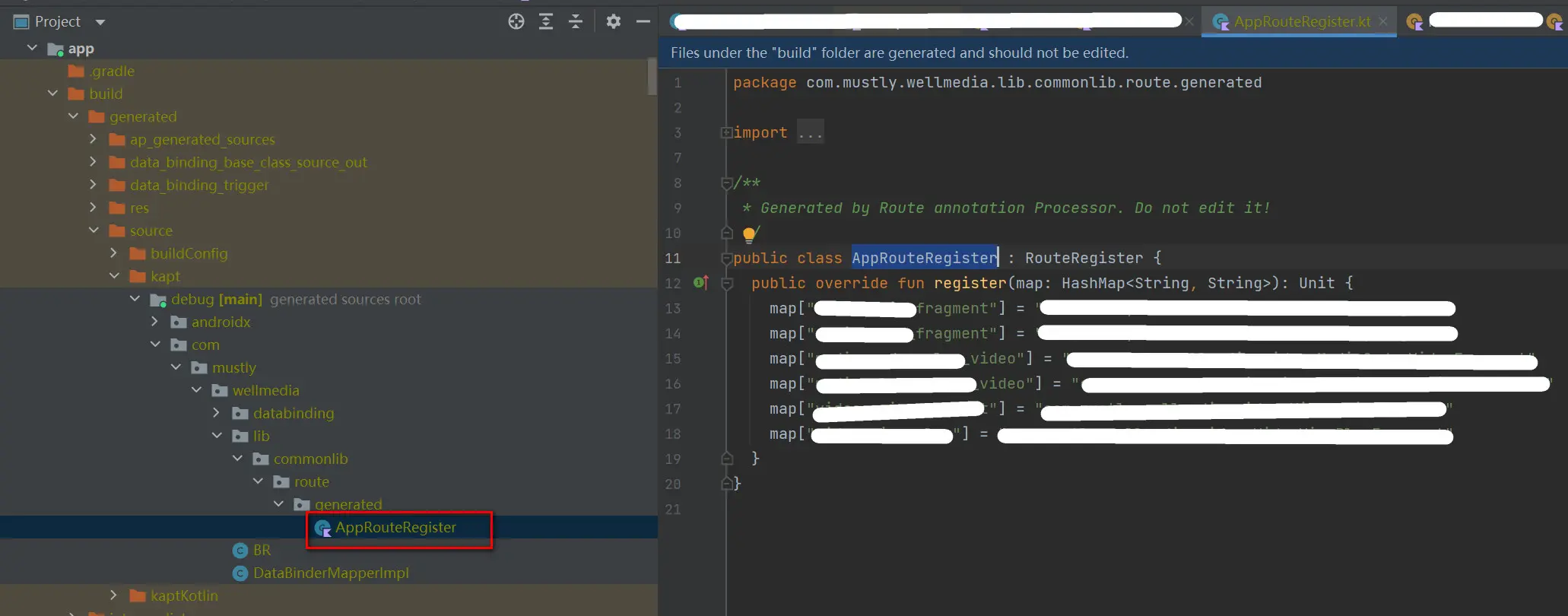Click the Project panel vertical scrollbar
Screen dimensions: 1568x616
[652, 76]
